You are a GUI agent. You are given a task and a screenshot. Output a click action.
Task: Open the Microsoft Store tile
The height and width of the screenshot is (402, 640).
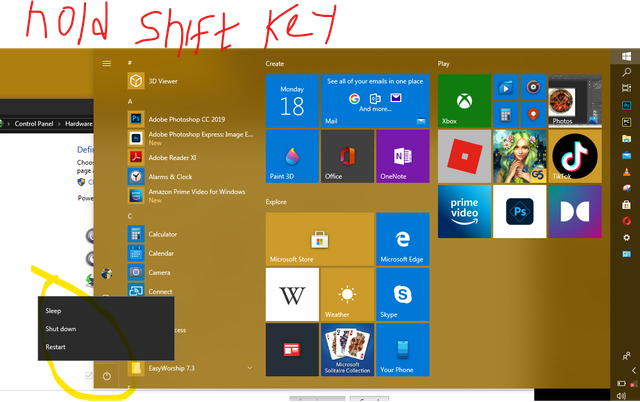[x=320, y=239]
